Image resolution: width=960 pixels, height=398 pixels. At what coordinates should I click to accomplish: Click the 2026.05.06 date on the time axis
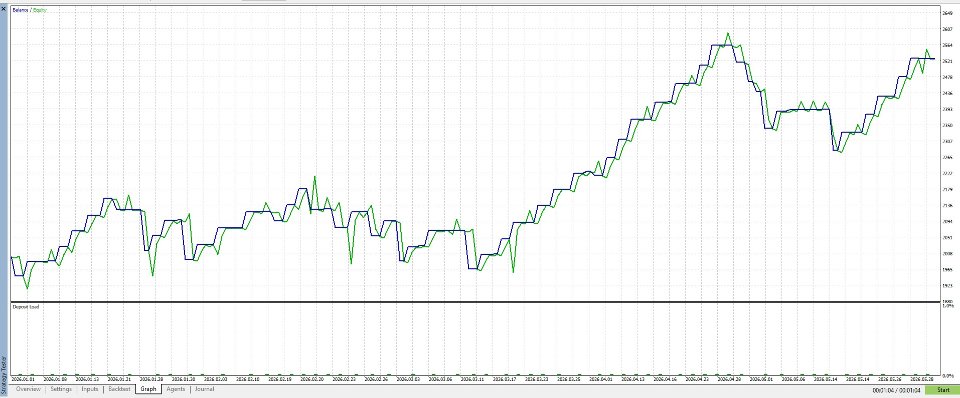(x=793, y=380)
